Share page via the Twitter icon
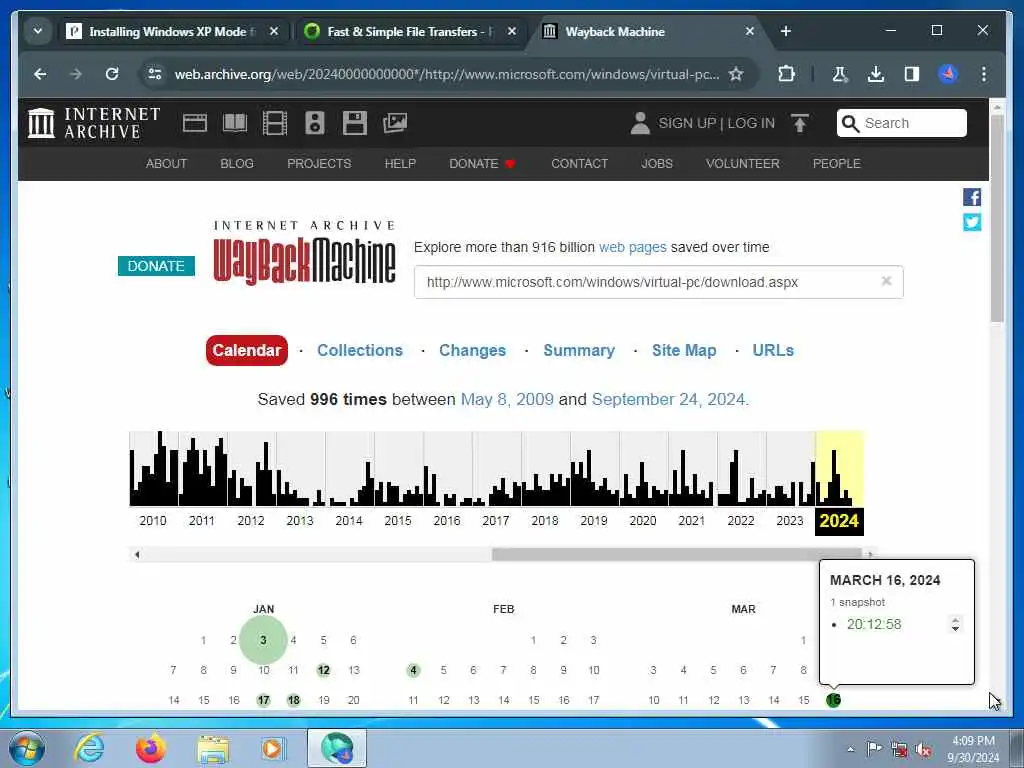This screenshot has width=1024, height=768. 972,222
